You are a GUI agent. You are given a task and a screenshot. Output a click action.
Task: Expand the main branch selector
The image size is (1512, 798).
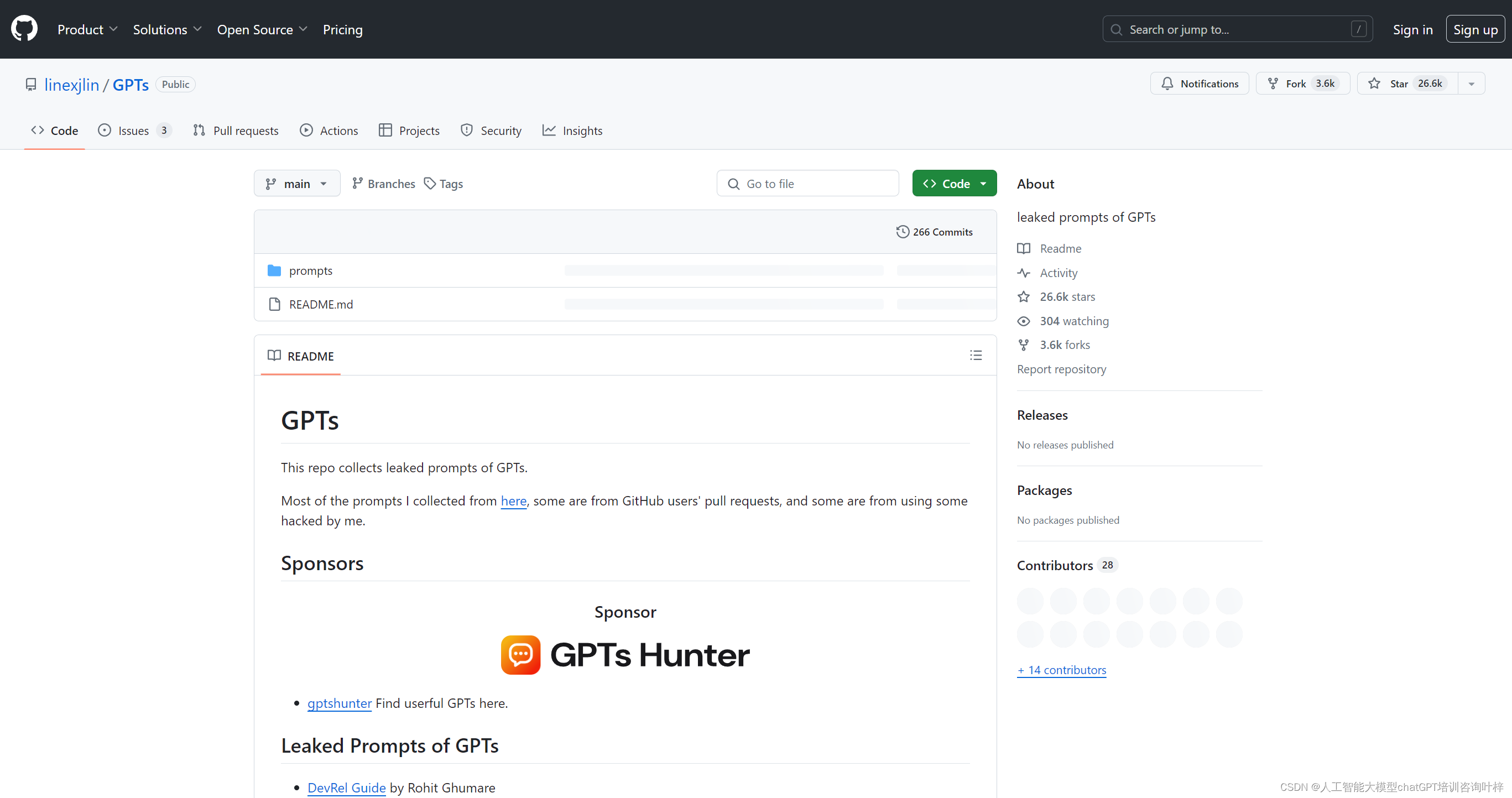coord(296,183)
